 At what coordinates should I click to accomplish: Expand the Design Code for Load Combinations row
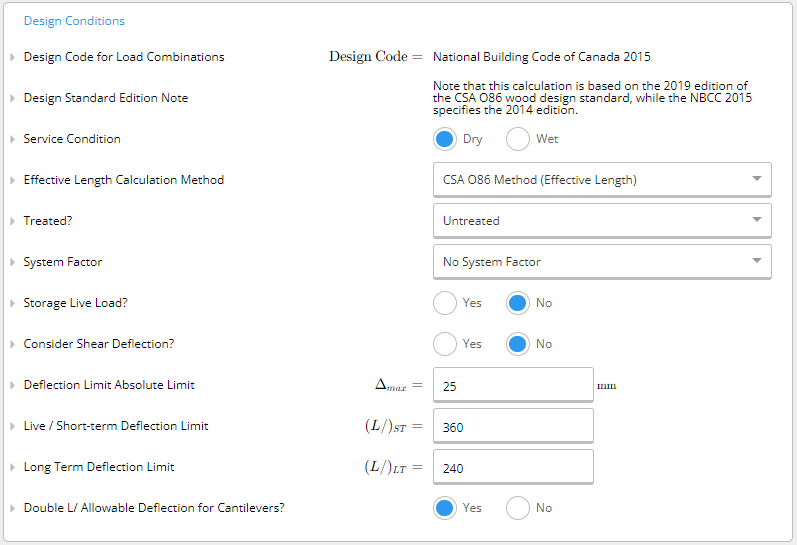pos(13,57)
